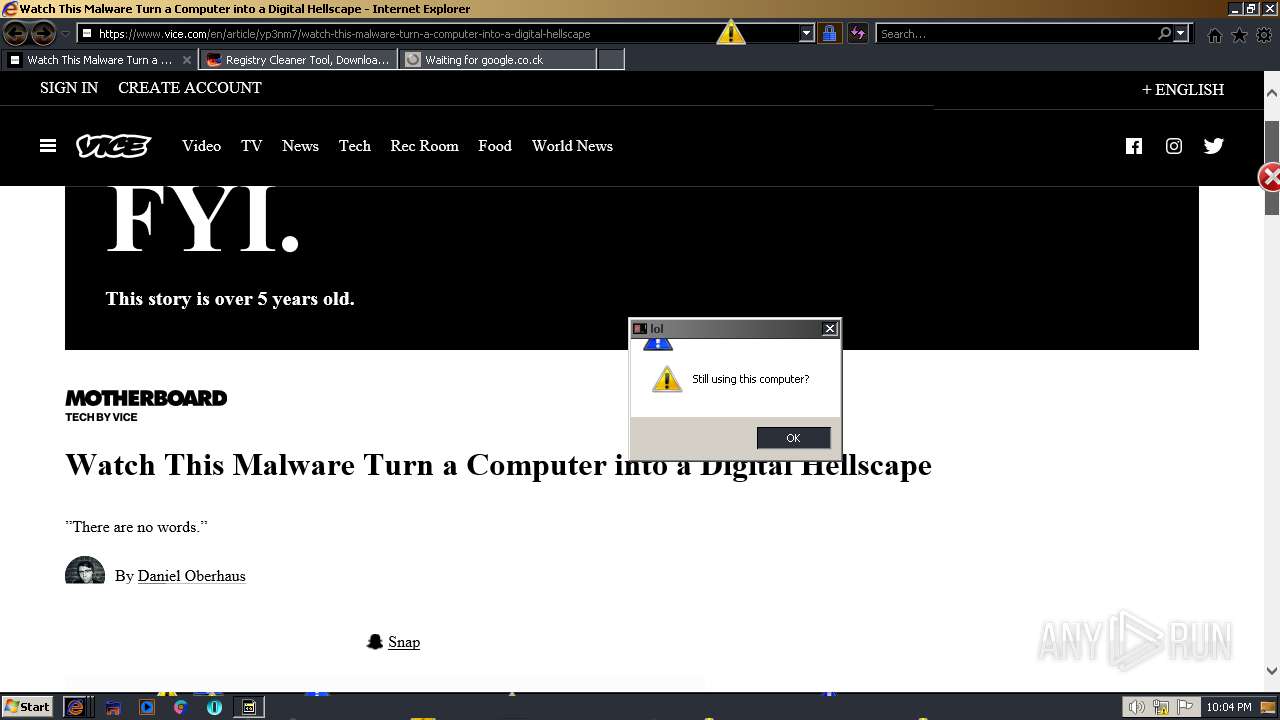The height and width of the screenshot is (720, 1280).
Task: Open the + ENGLISH language selector
Action: click(x=1183, y=89)
